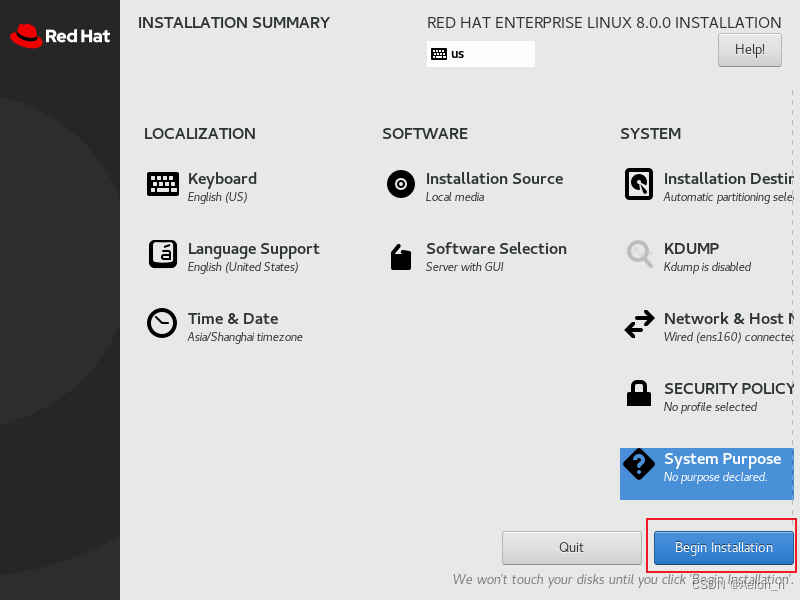The width and height of the screenshot is (800, 600).
Task: Click the Quit button
Action: click(x=571, y=547)
